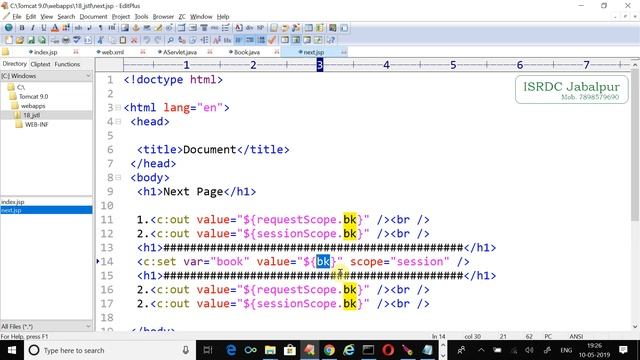The image size is (640, 360).
Task: Select the Tomcat 9.0 folder
Action: point(33,97)
